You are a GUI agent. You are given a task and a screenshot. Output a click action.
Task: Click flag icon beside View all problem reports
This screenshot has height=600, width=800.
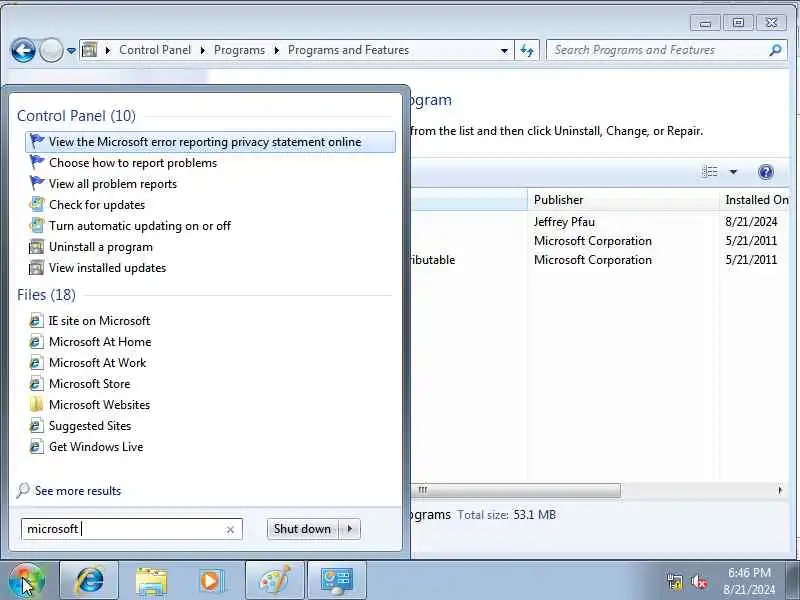[36, 183]
